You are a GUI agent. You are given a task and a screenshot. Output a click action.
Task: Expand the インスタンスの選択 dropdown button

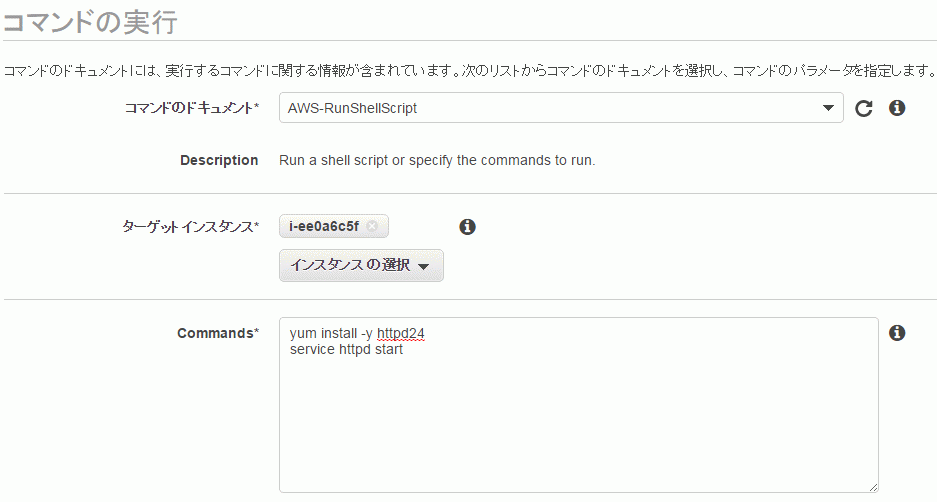pos(361,265)
